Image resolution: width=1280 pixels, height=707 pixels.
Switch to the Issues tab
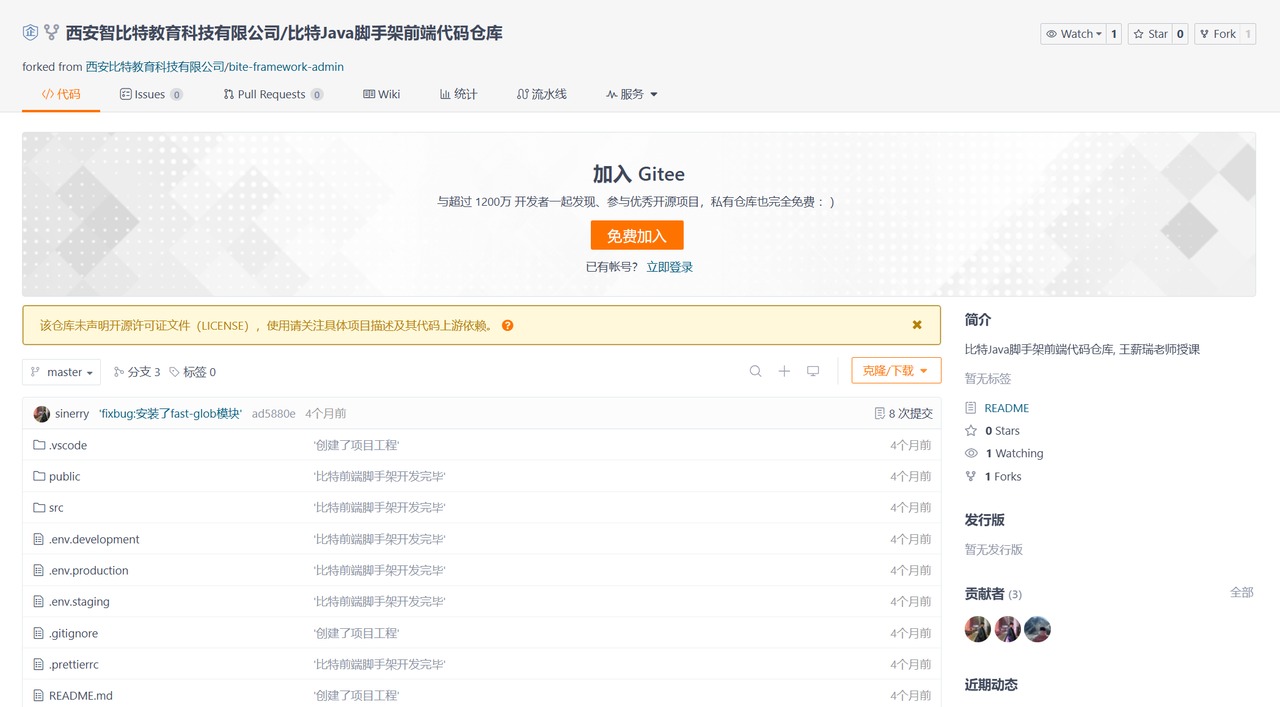click(151, 94)
